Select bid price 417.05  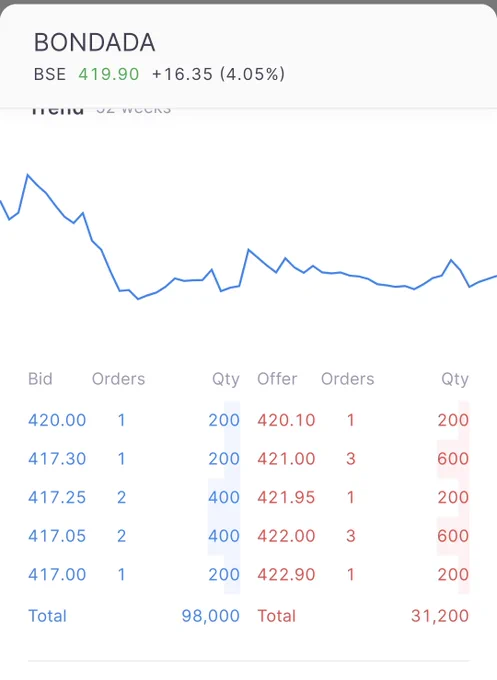pyautogui.click(x=57, y=536)
